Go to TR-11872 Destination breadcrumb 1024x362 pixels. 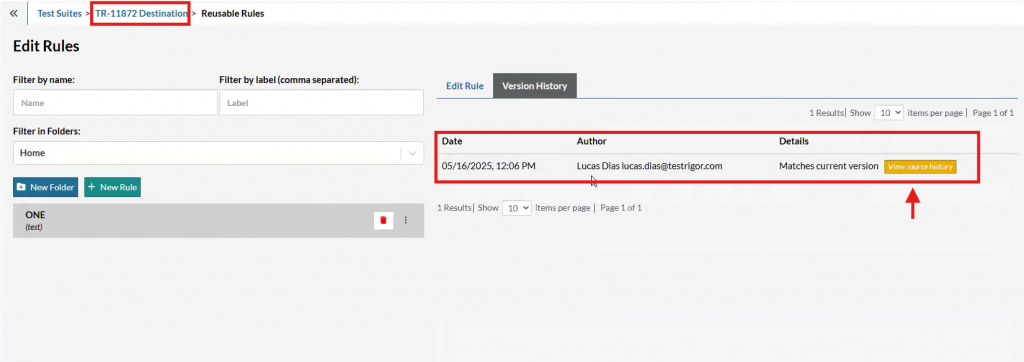[x=141, y=13]
